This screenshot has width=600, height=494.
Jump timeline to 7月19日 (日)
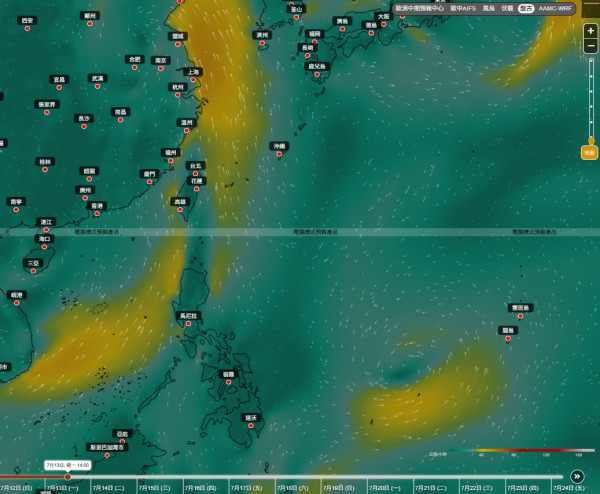click(x=339, y=488)
